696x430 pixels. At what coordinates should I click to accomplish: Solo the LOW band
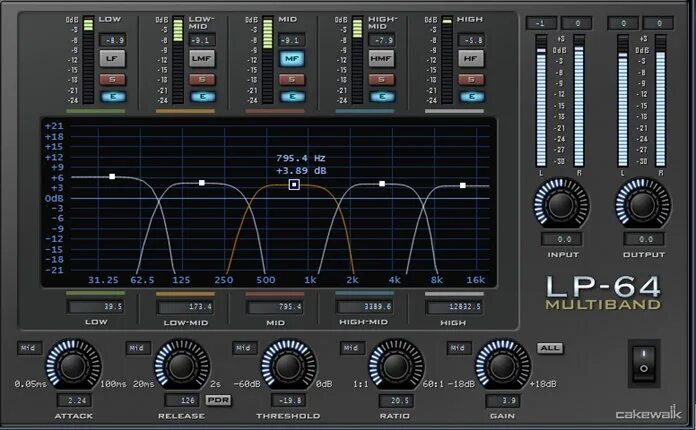112,79
